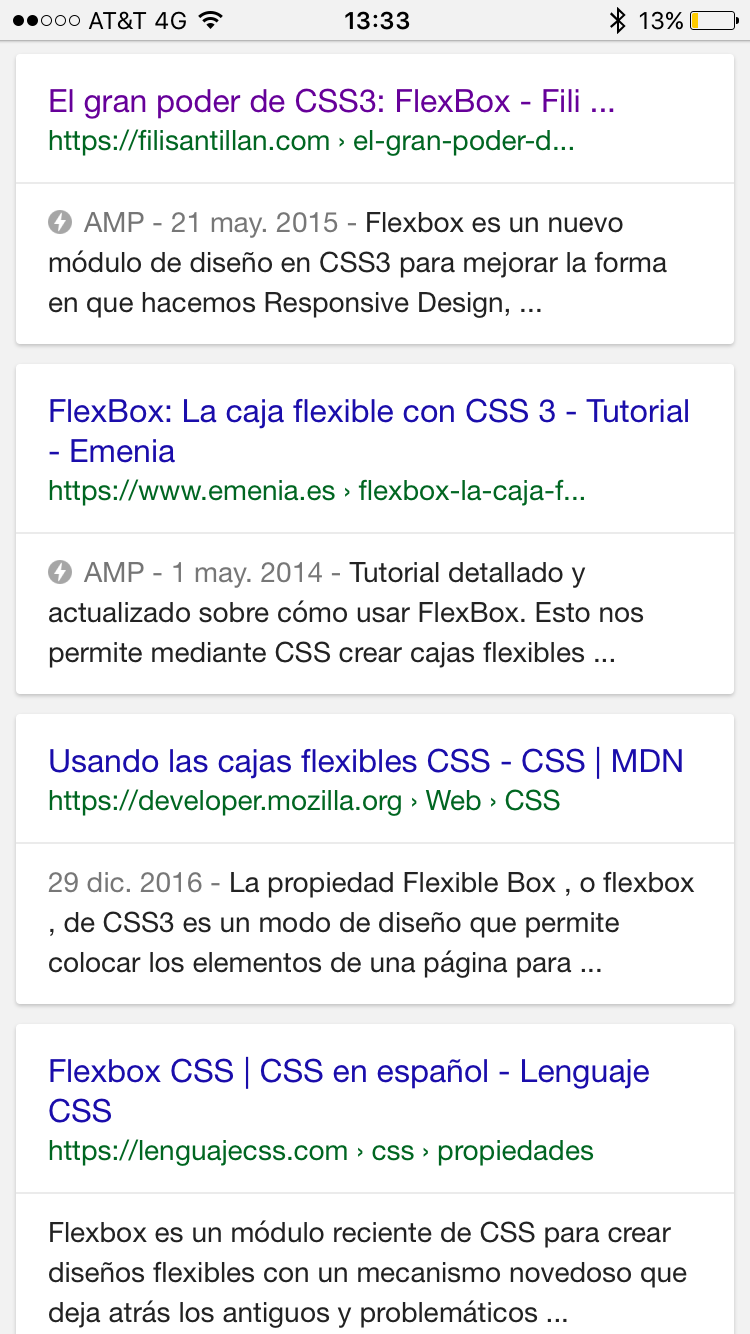Open 'El gran poder de CSS3: FlexBox' result
This screenshot has height=1334, width=750.
pos(331,101)
